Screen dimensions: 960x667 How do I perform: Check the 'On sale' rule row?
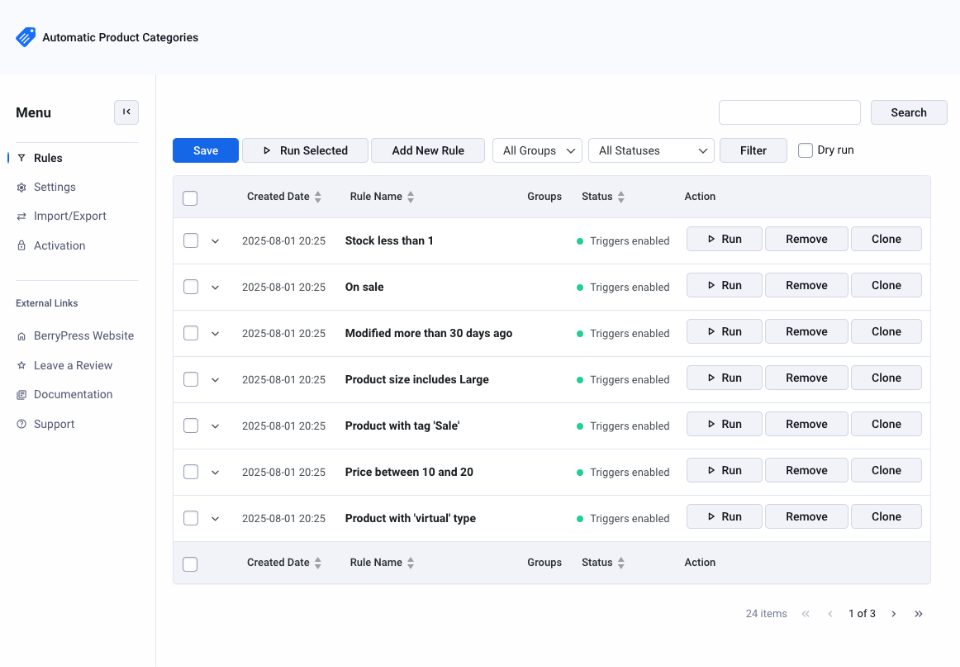pyautogui.click(x=190, y=287)
